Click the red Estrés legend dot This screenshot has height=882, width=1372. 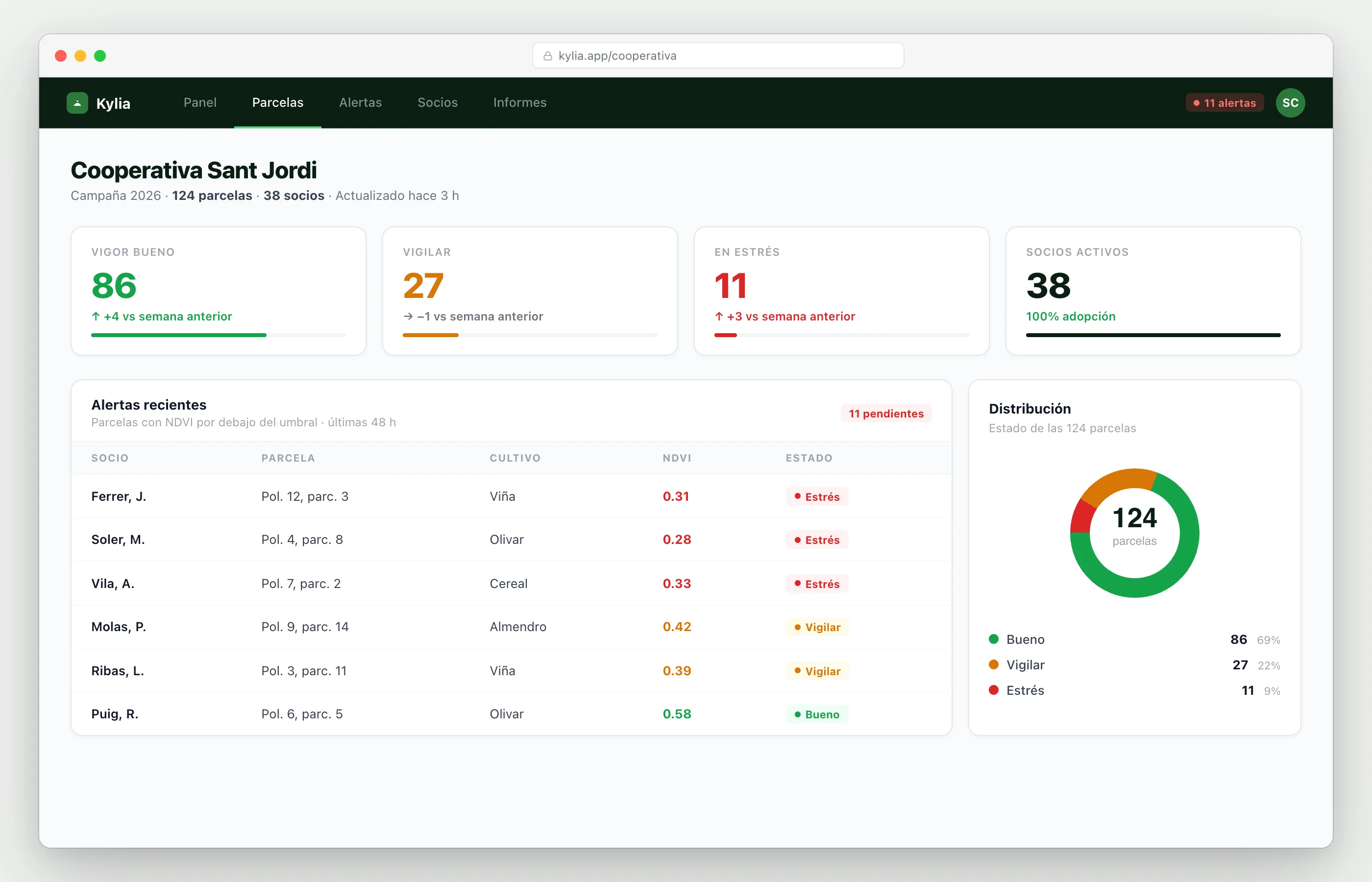[994, 690]
